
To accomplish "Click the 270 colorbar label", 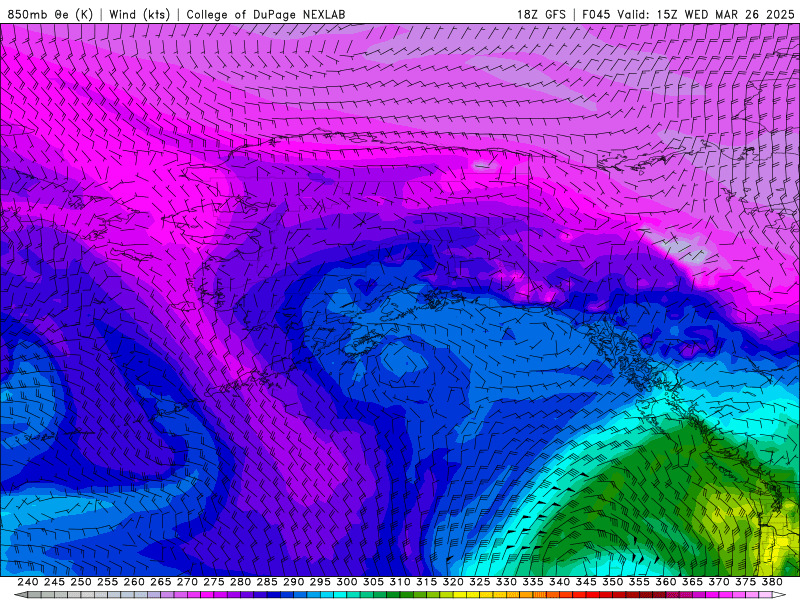I will click(x=187, y=582).
